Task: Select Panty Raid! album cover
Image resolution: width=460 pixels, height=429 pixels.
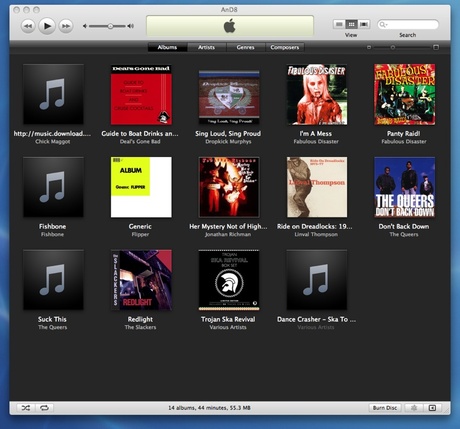Action: (x=404, y=94)
